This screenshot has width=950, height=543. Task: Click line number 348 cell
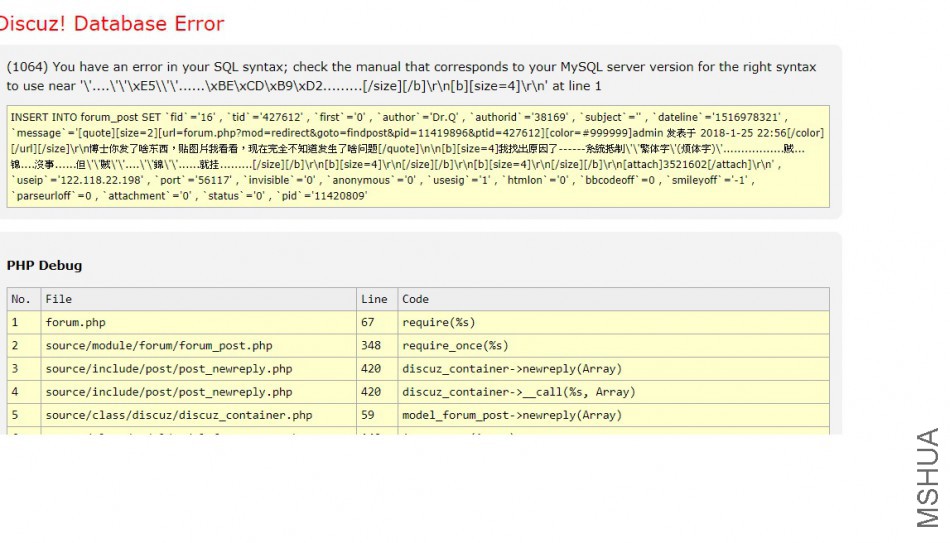(371, 346)
